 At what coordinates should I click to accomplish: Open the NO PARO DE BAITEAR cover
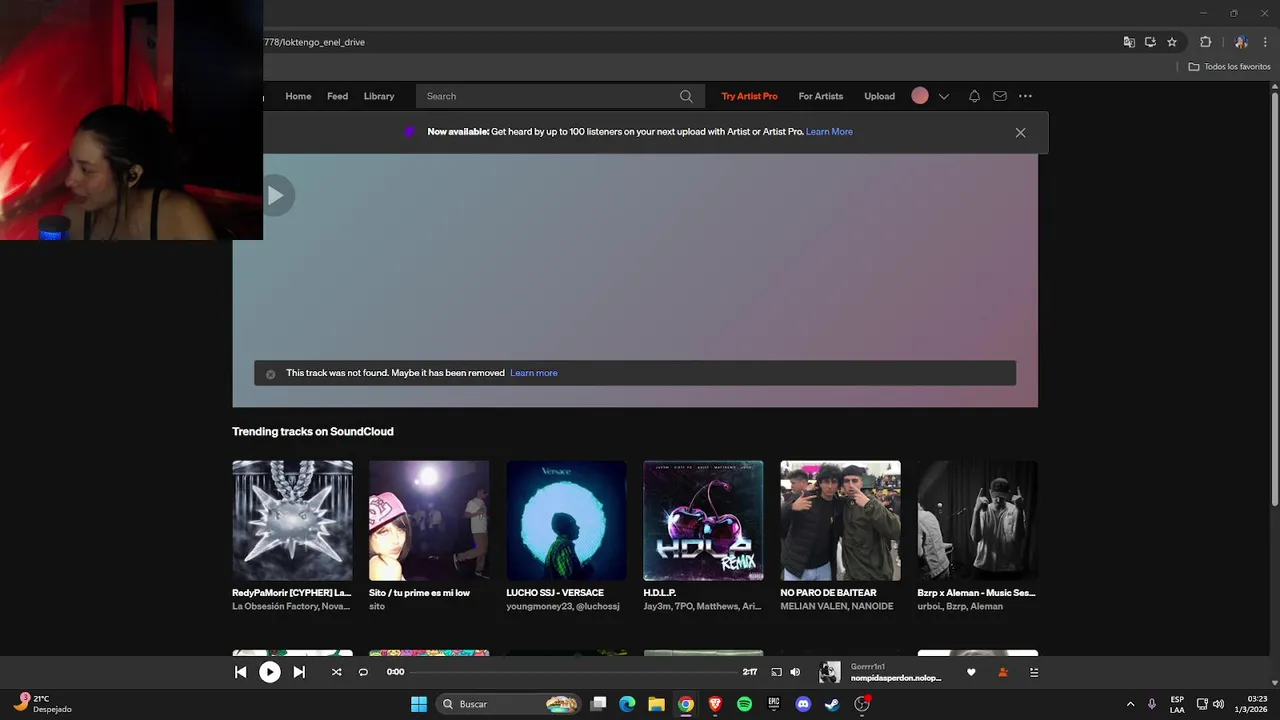tap(840, 520)
